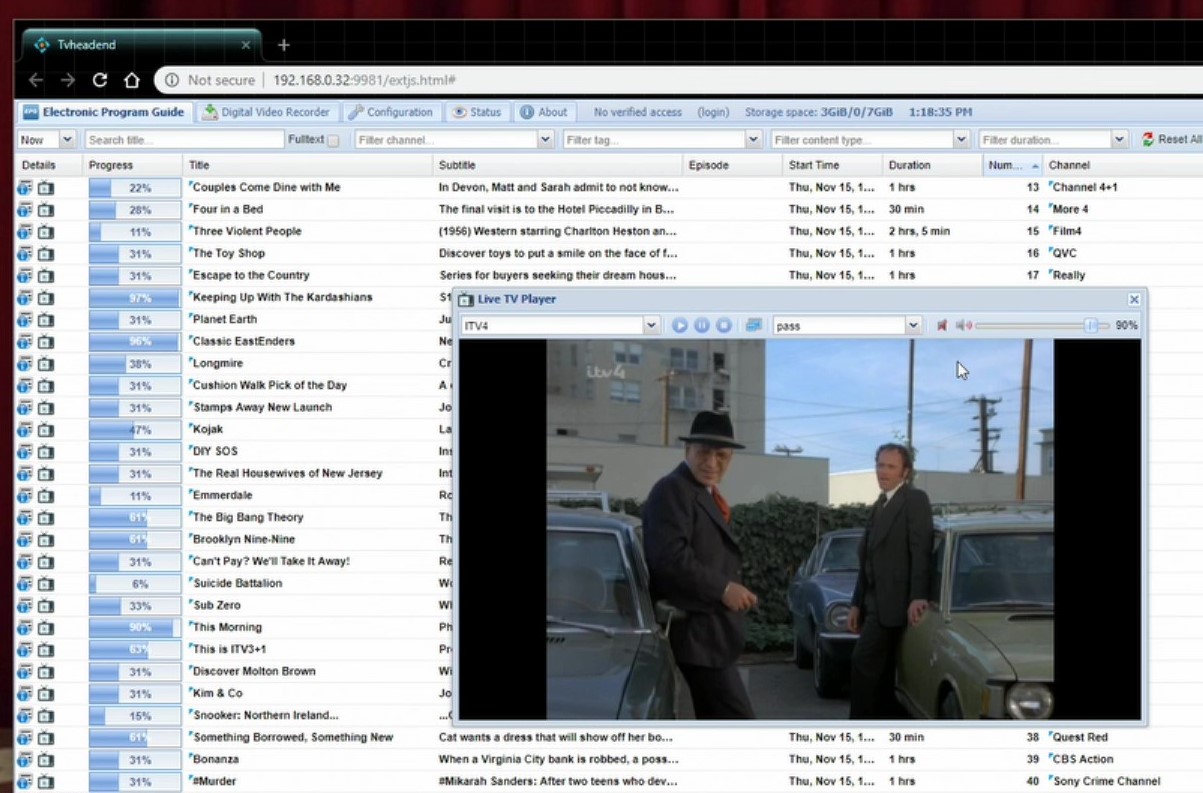
Task: Switch to the Electronic Program Guide tab
Action: coord(103,112)
